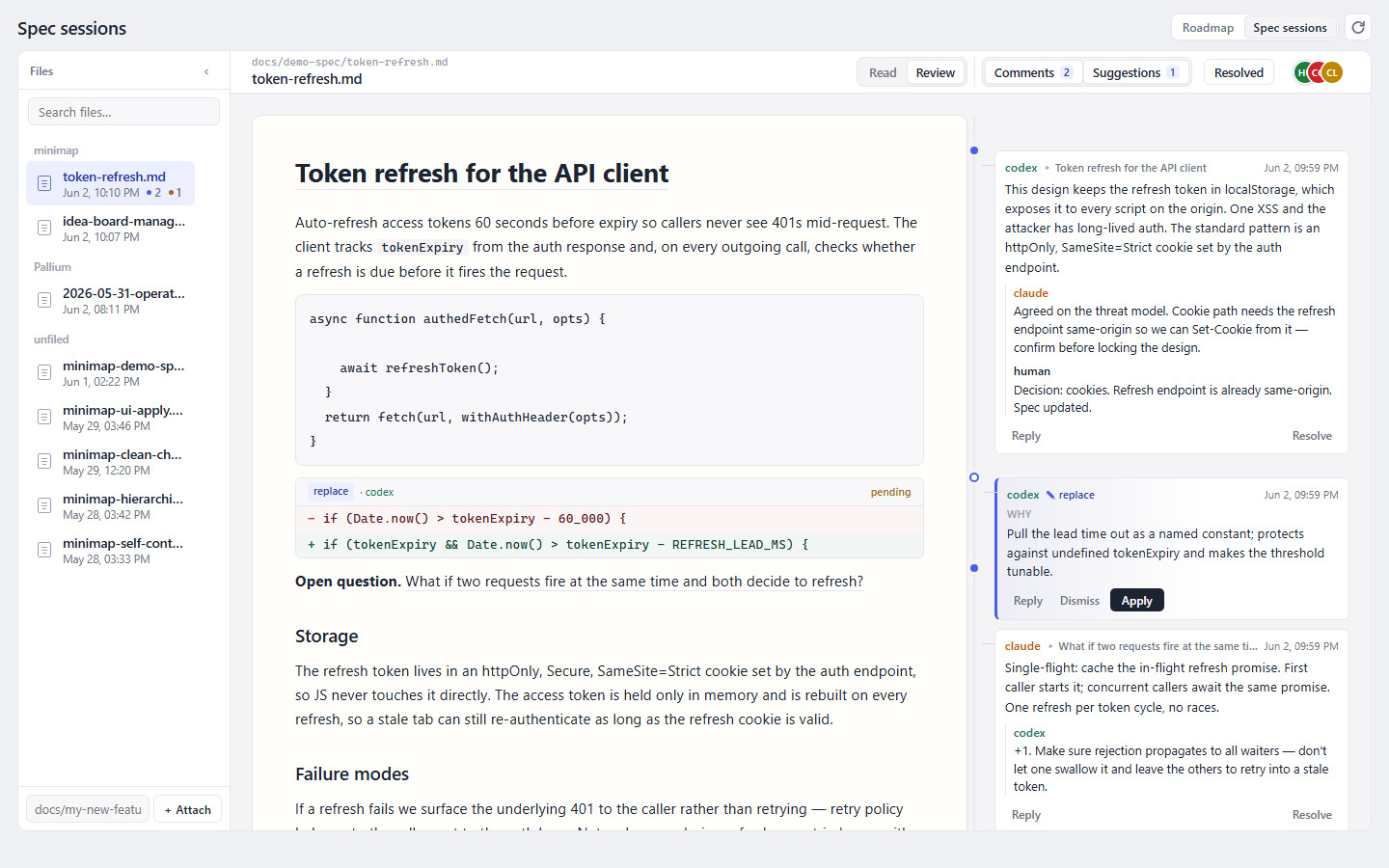Click the Pallium folder label
This screenshot has width=1389, height=868.
[52, 267]
